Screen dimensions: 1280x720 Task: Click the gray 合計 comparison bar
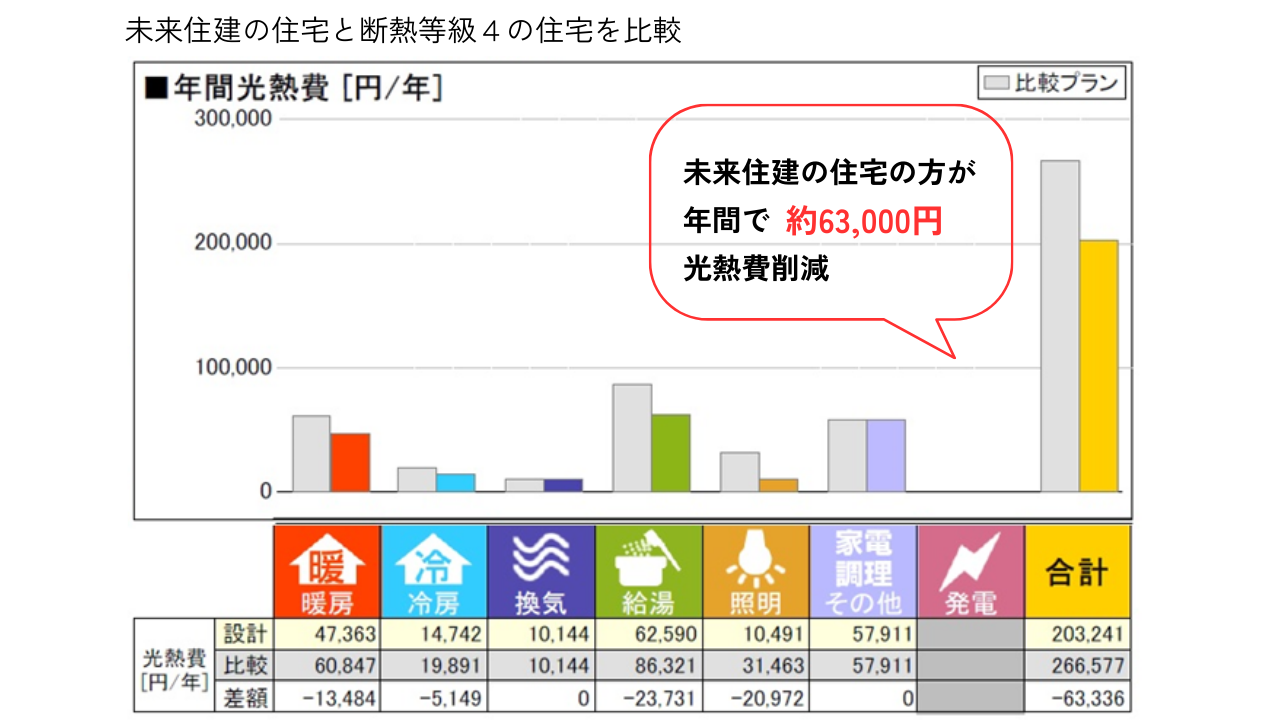tap(1060, 326)
